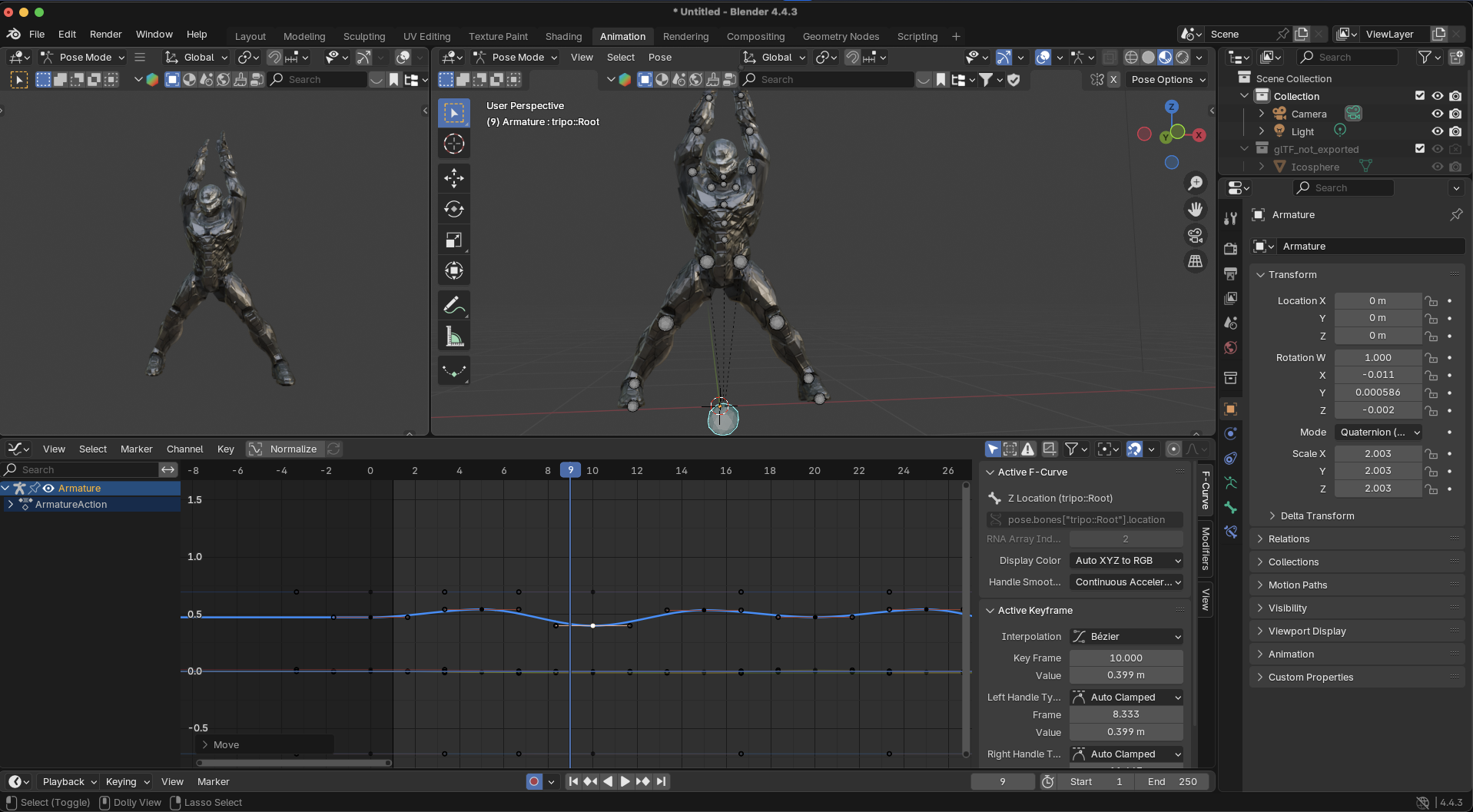This screenshot has height=812, width=1473.
Task: Open the World properties tab
Action: (1231, 348)
